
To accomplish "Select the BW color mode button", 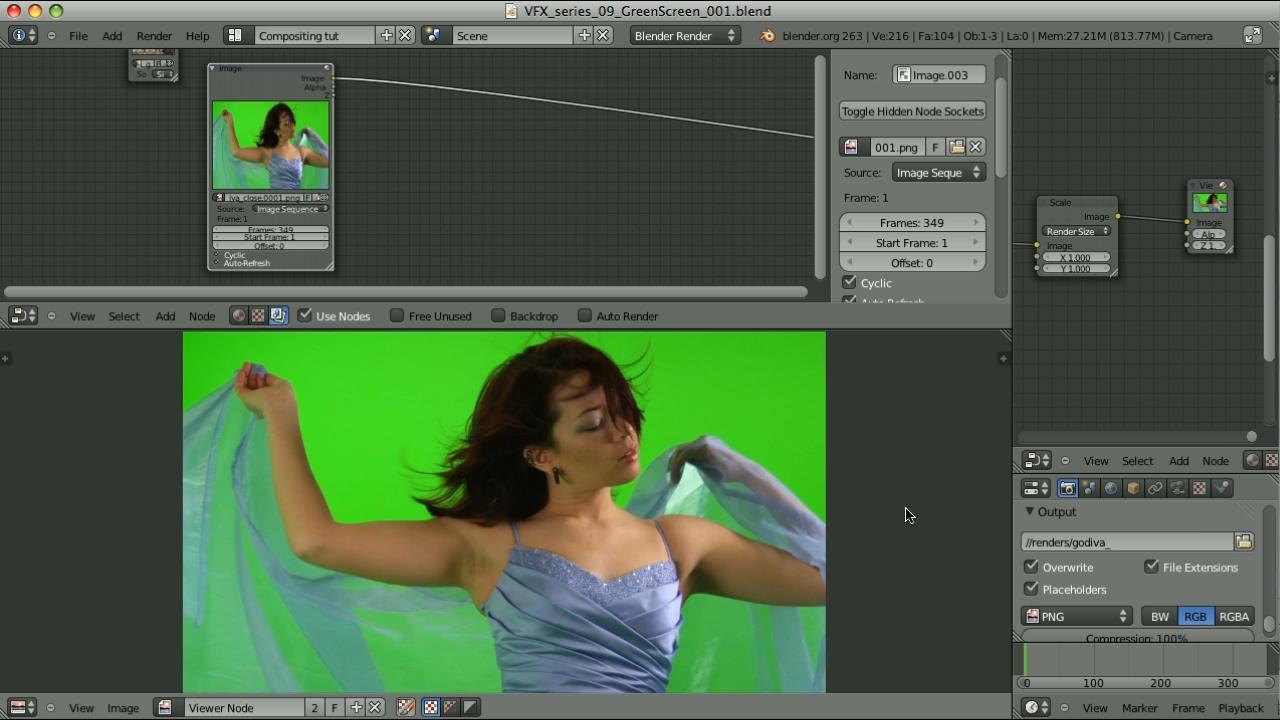I will point(1160,616).
